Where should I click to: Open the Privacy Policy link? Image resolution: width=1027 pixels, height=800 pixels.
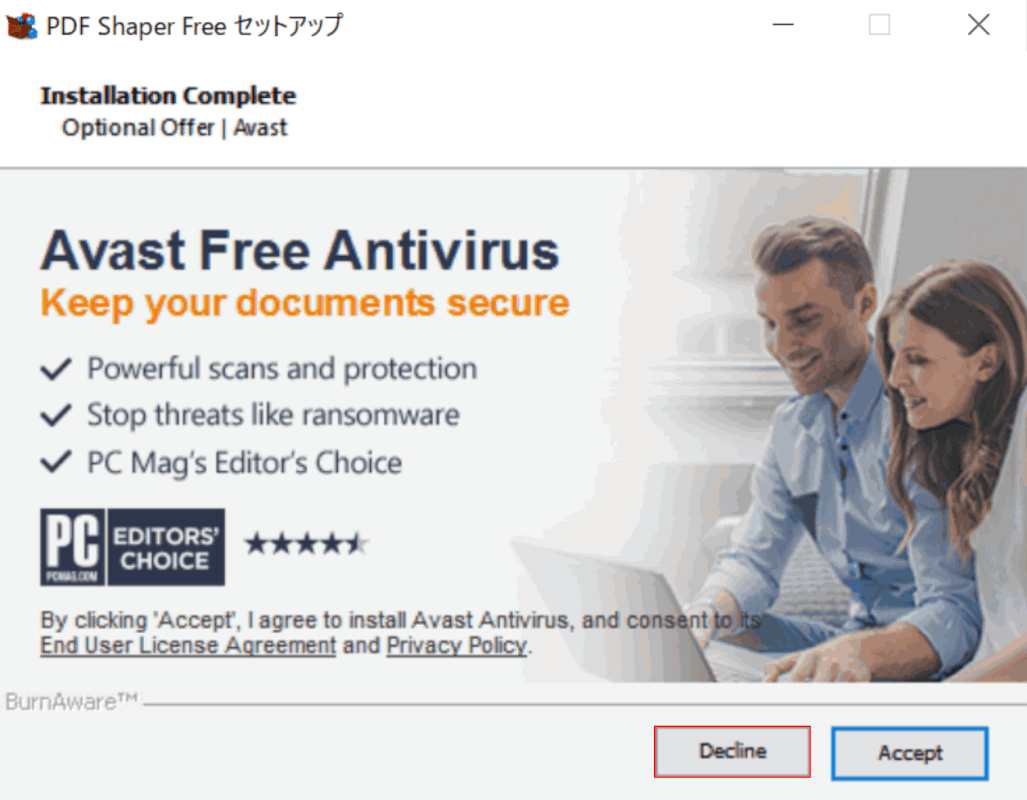[457, 645]
